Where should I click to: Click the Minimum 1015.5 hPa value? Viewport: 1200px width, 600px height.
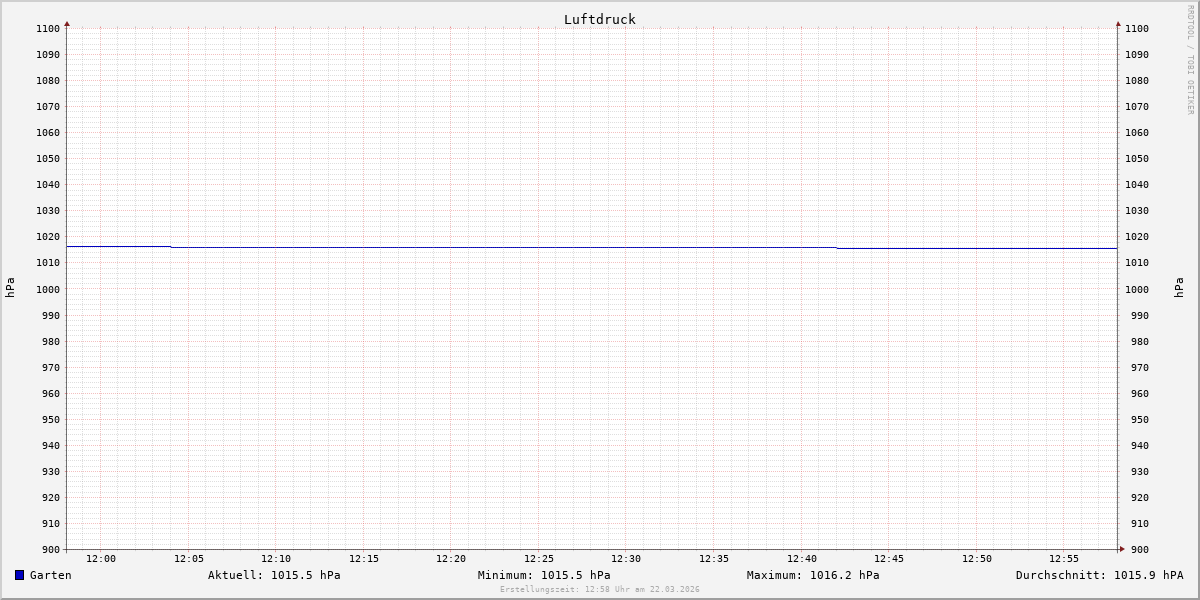pos(544,575)
